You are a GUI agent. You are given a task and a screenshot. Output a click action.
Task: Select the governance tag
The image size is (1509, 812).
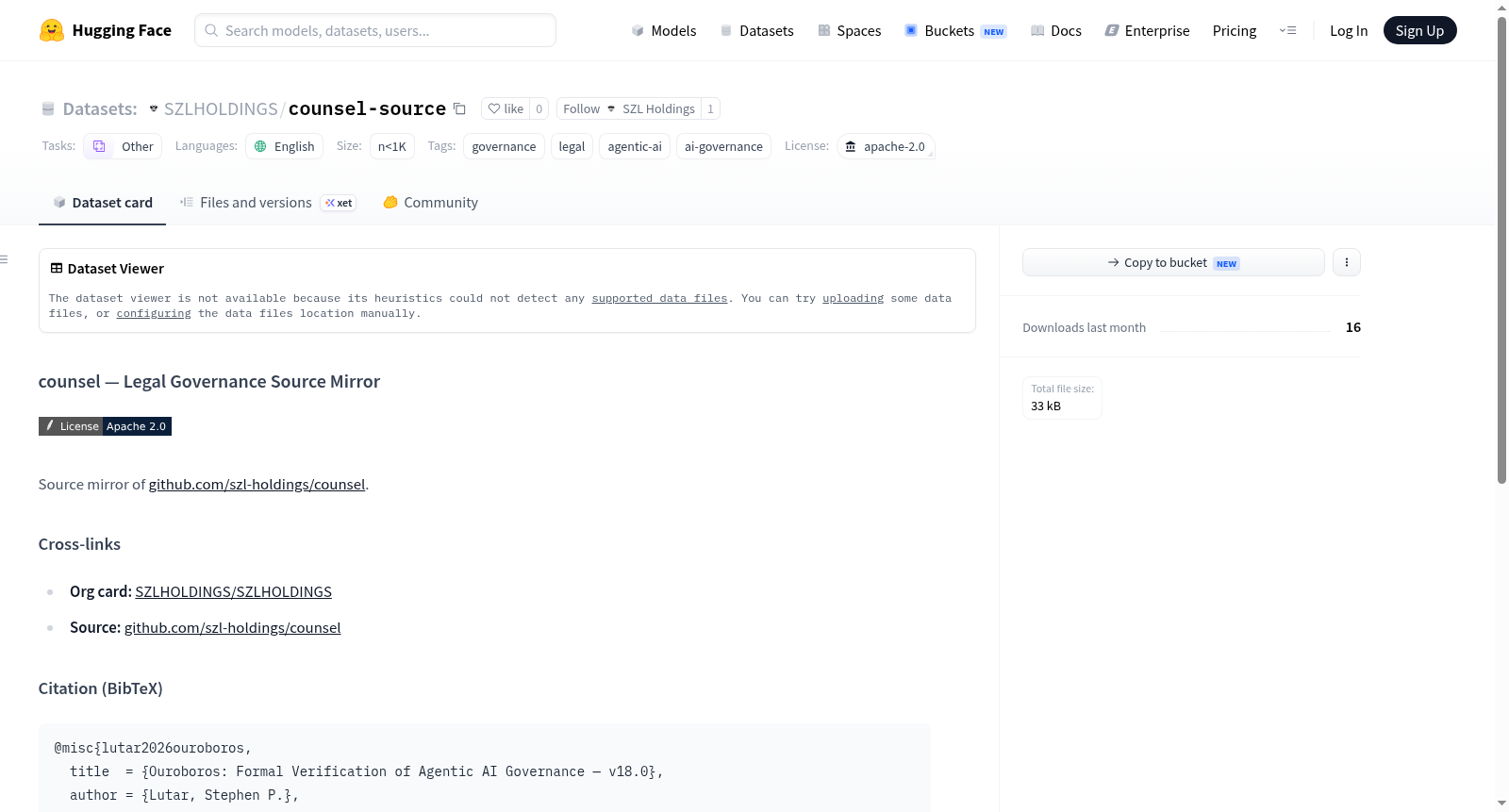click(504, 146)
